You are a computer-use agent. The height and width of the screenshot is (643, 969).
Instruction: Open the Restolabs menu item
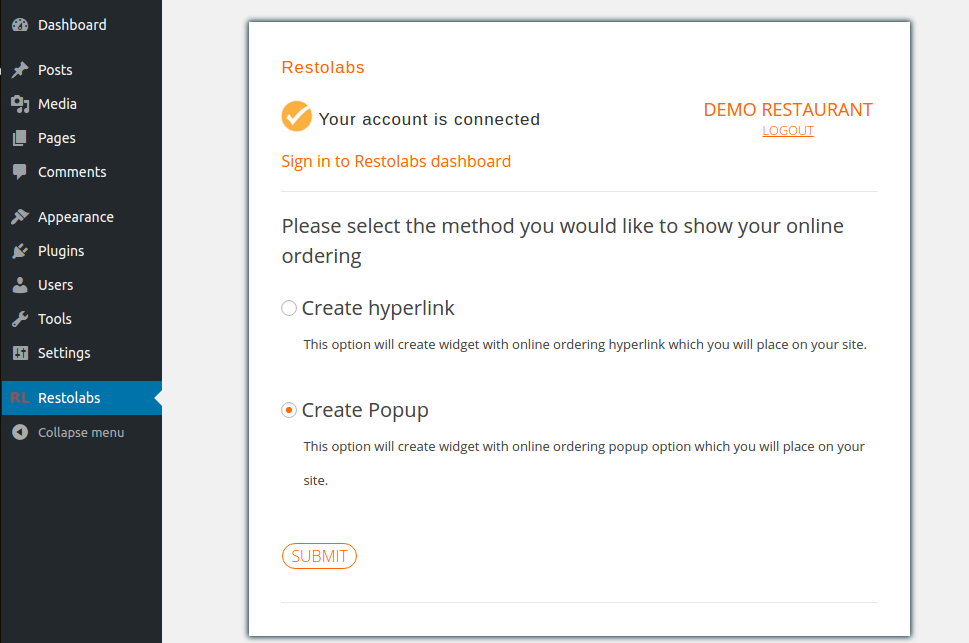point(69,398)
